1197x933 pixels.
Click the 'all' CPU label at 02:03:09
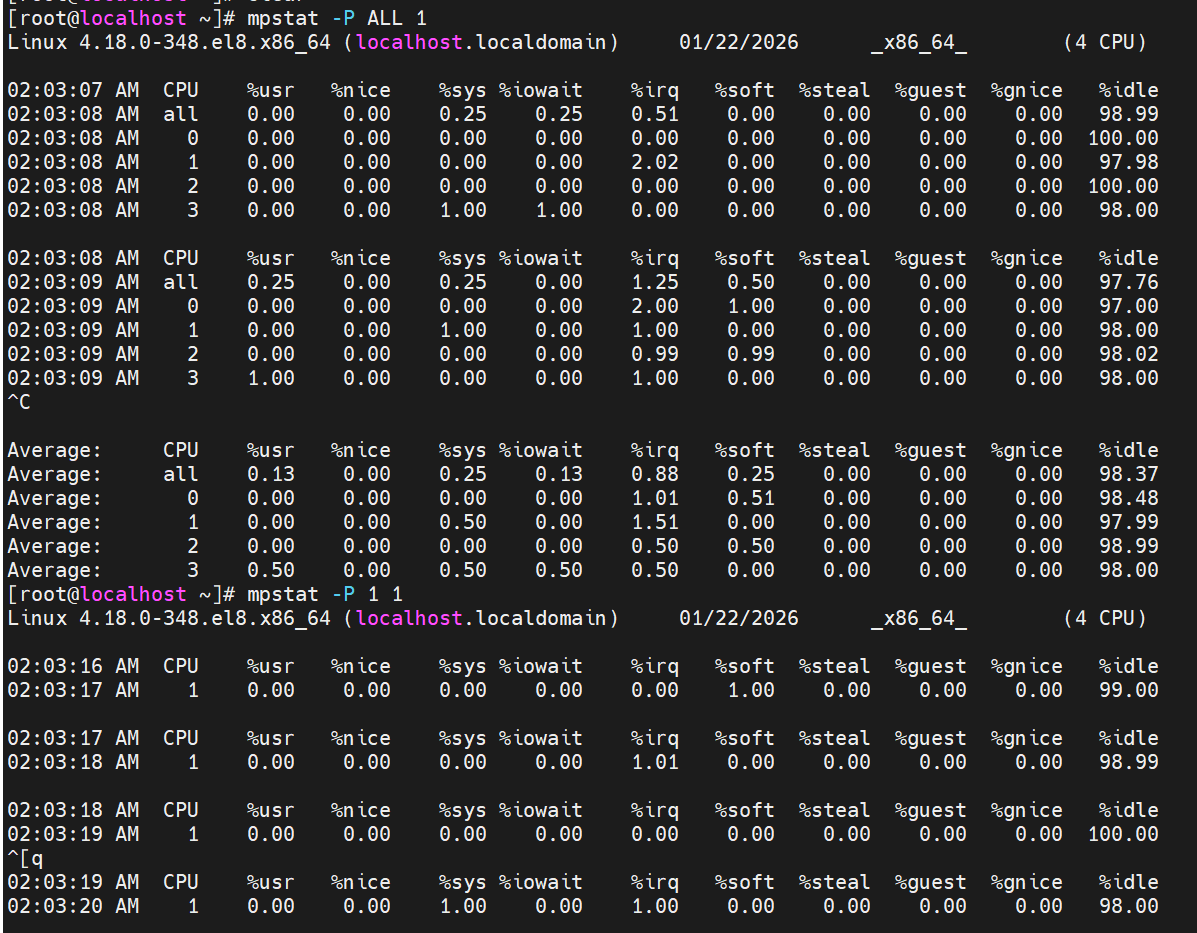181,282
